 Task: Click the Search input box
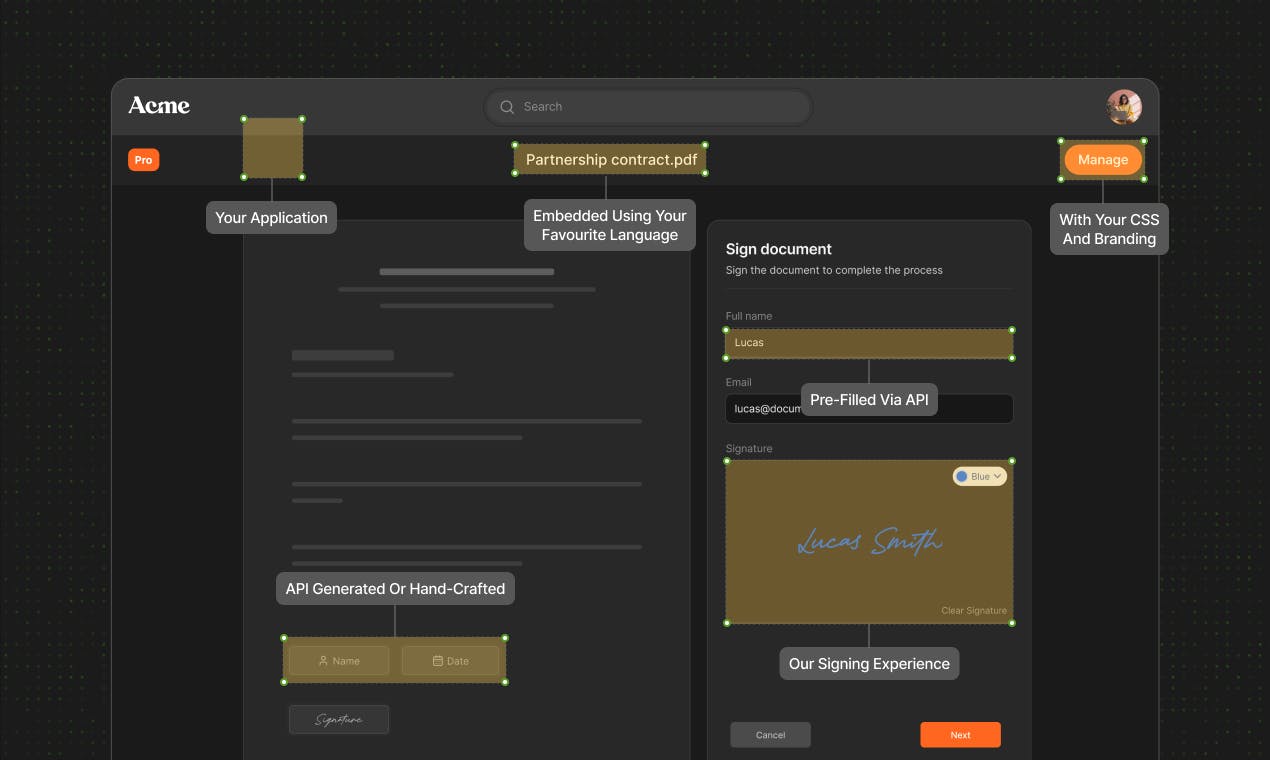click(648, 107)
